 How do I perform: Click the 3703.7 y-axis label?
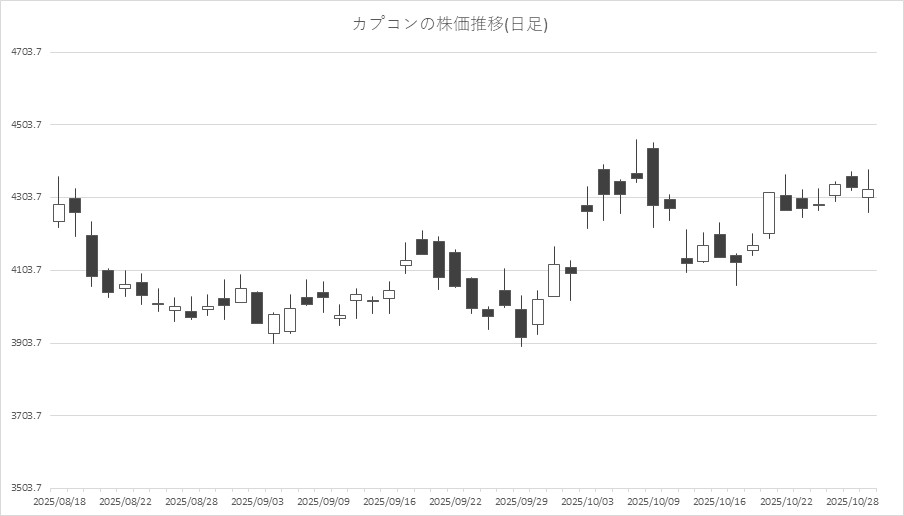pos(26,416)
